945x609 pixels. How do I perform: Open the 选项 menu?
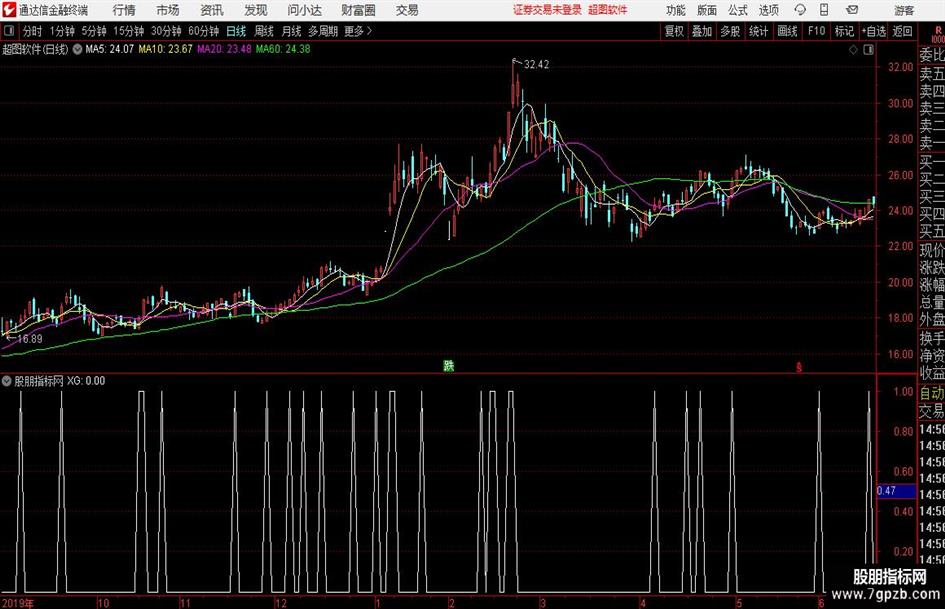click(768, 10)
